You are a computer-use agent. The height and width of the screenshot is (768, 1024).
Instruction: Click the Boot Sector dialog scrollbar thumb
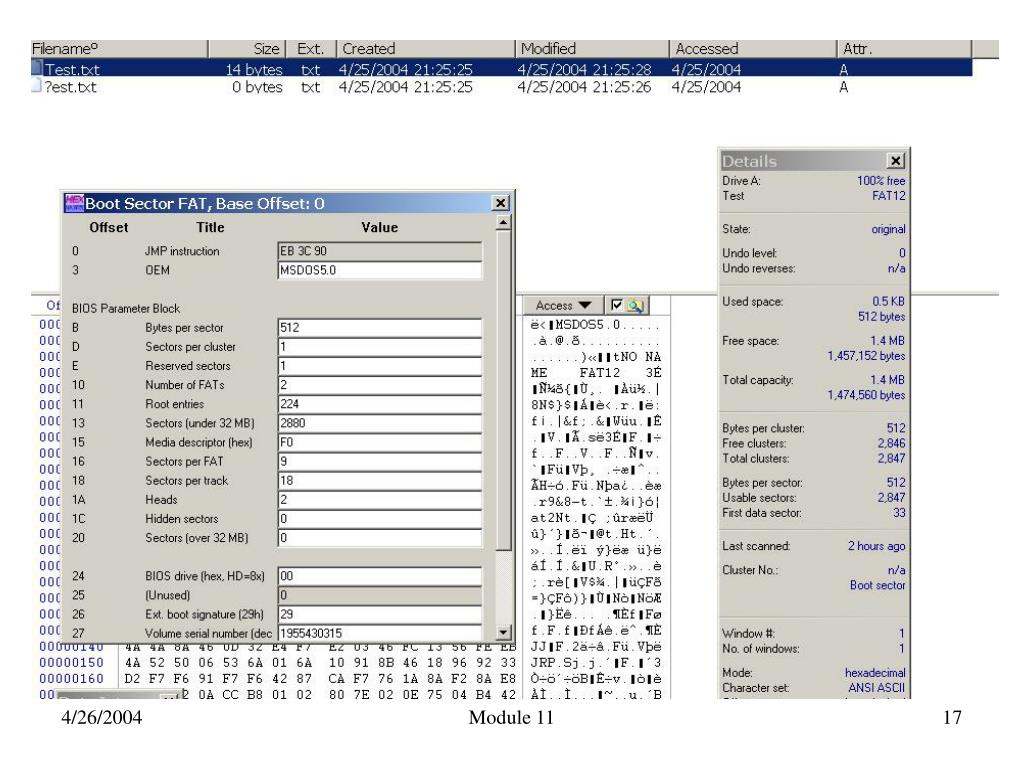coord(503,391)
